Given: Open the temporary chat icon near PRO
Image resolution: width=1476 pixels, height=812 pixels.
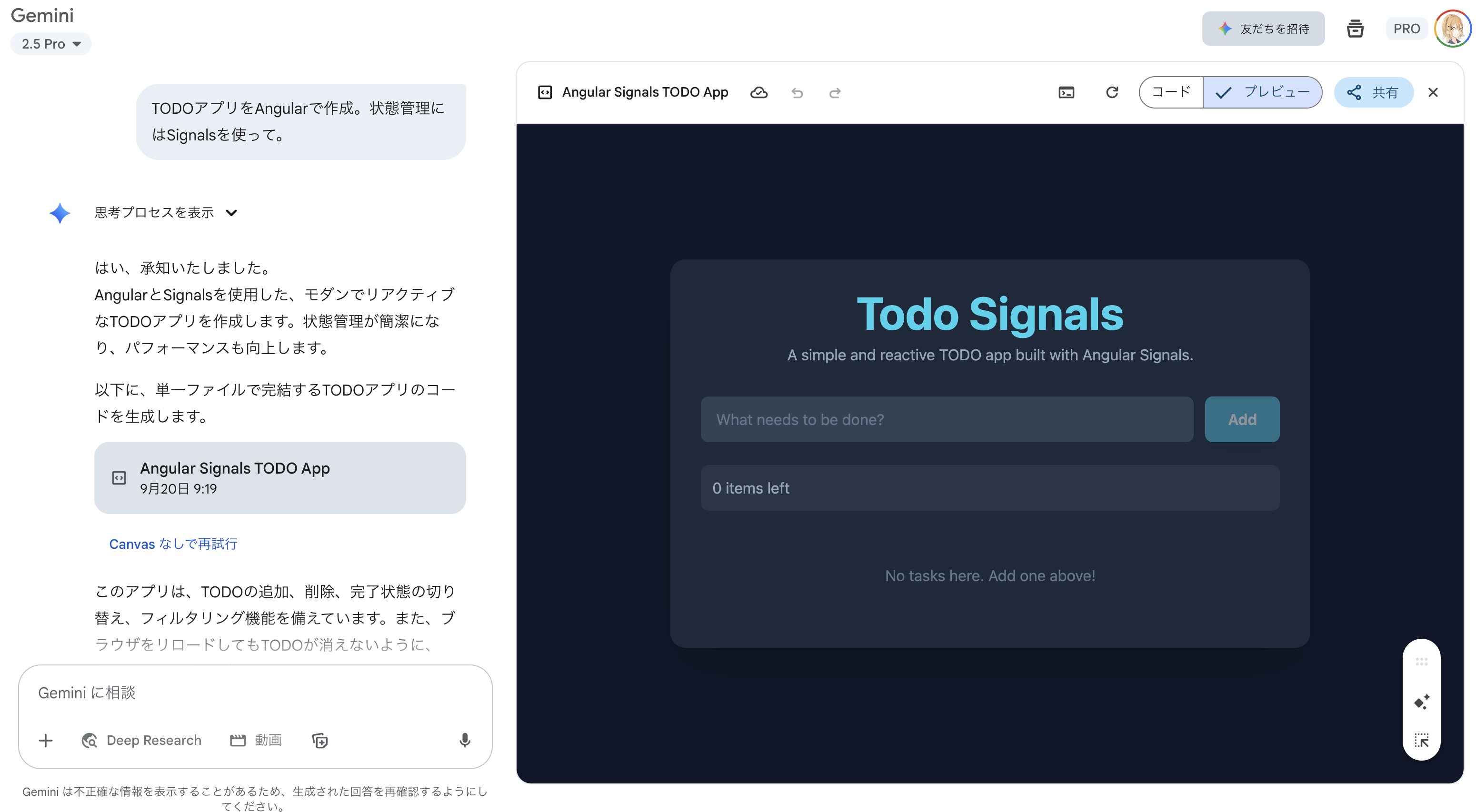Looking at the screenshot, I should click(1355, 29).
